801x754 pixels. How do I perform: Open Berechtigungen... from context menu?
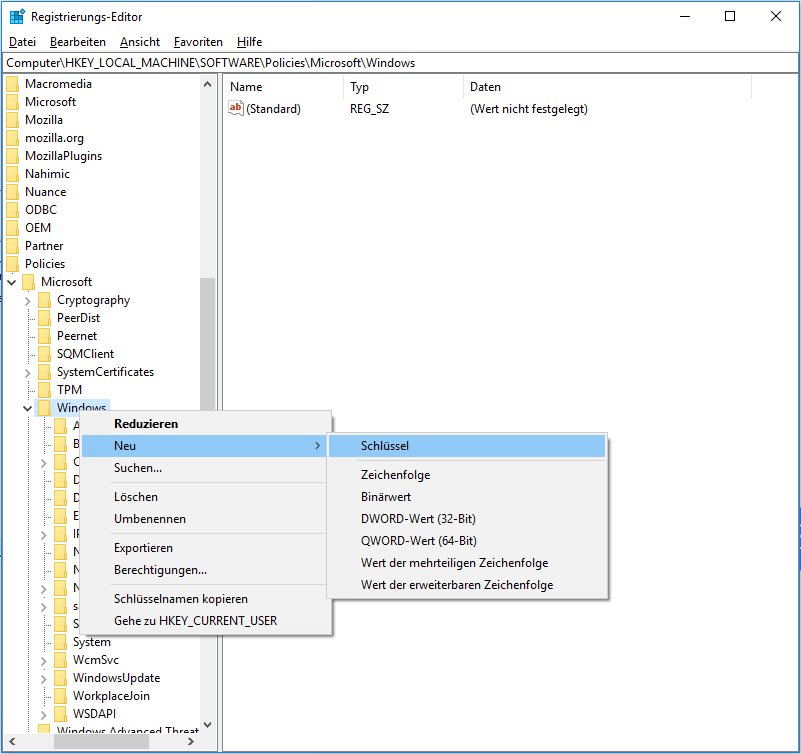204,570
